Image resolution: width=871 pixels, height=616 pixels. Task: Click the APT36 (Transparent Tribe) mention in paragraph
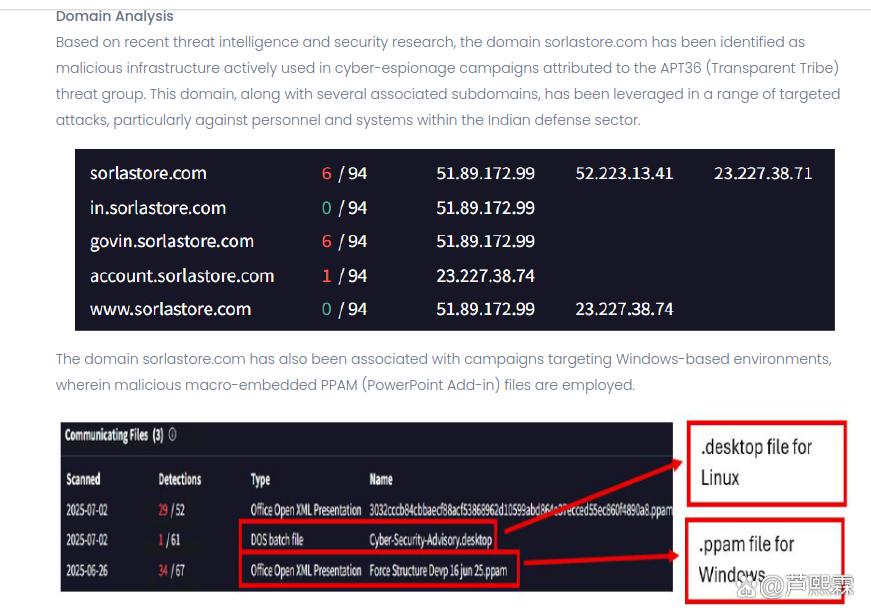[749, 68]
